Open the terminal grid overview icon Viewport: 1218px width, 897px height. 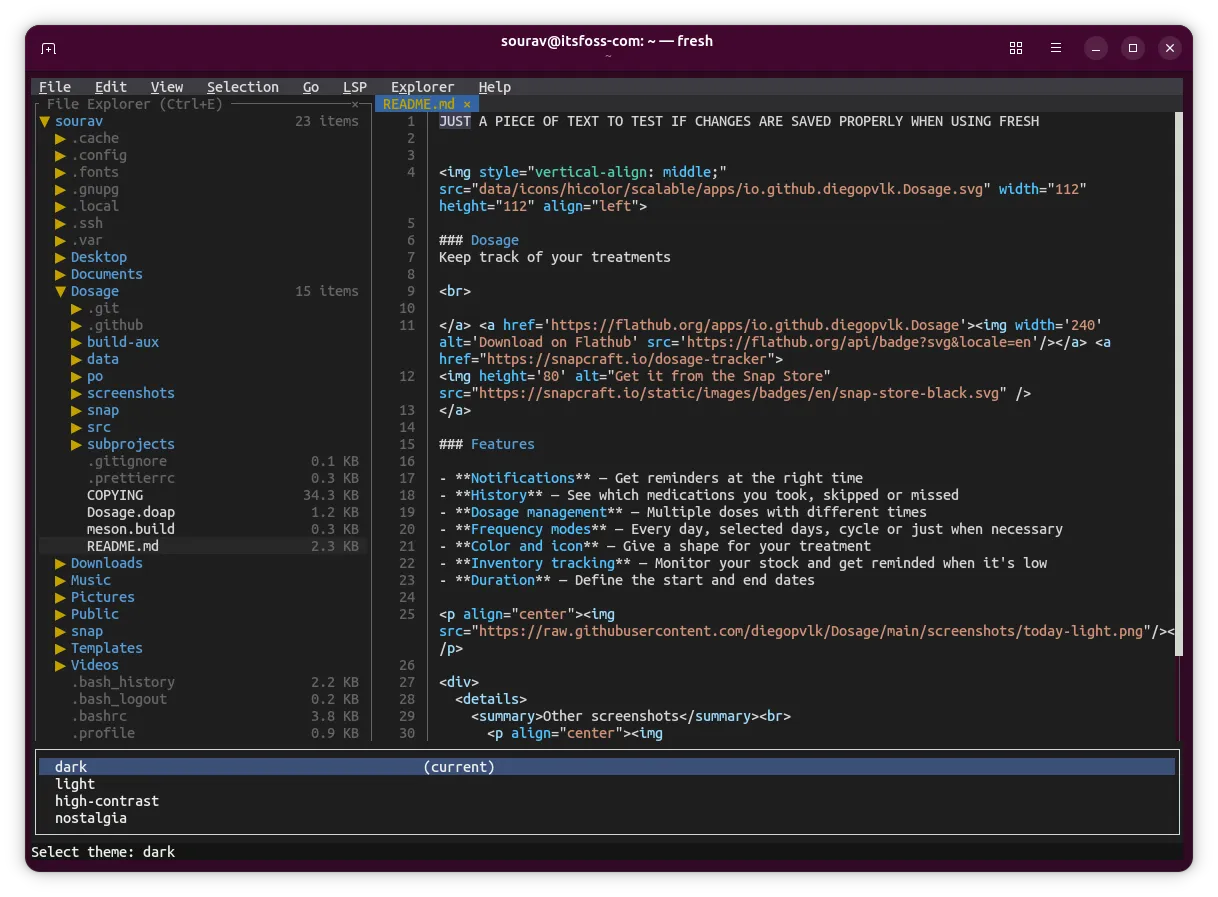click(x=1016, y=48)
